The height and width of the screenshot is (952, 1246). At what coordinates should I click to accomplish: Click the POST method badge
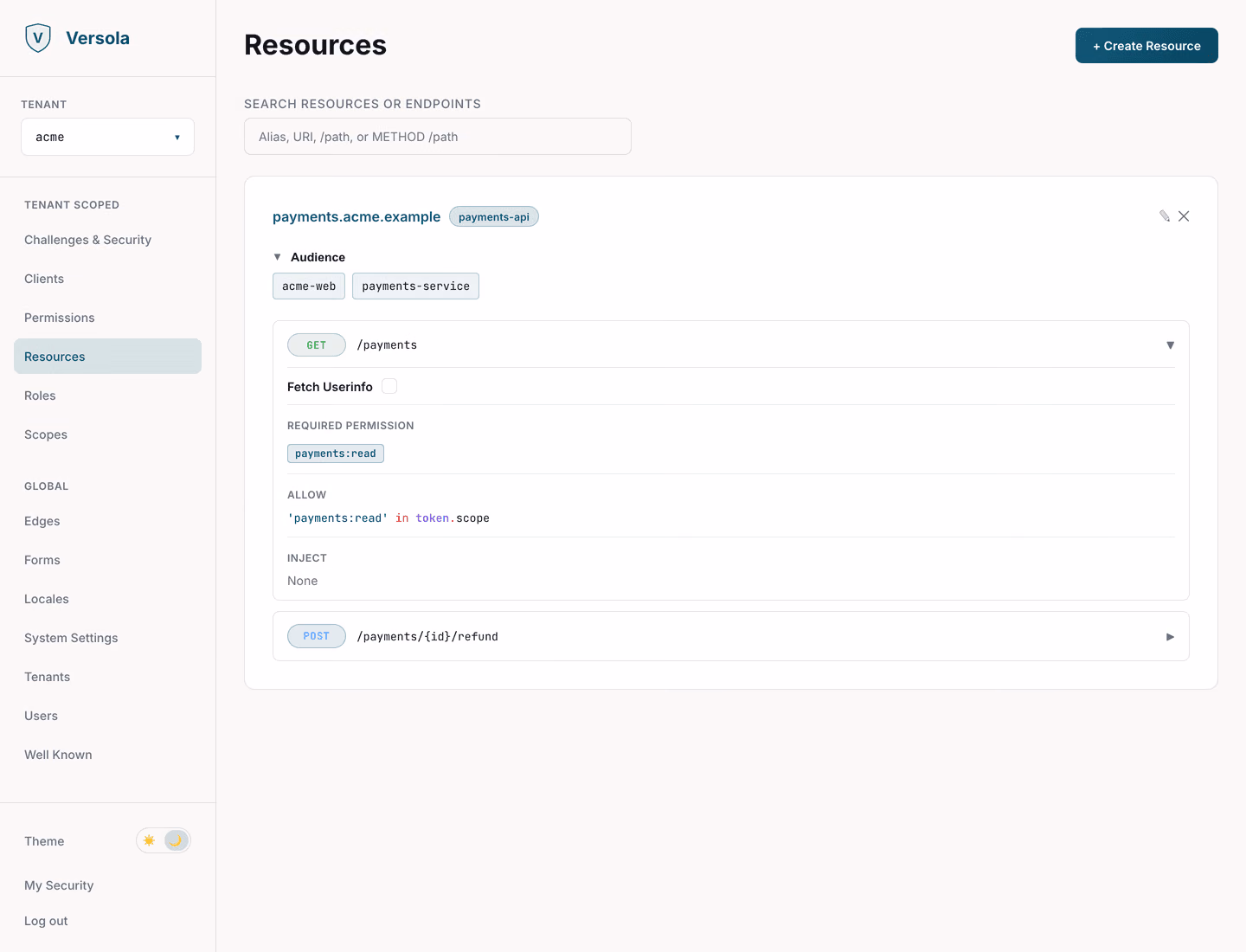pyautogui.click(x=317, y=636)
